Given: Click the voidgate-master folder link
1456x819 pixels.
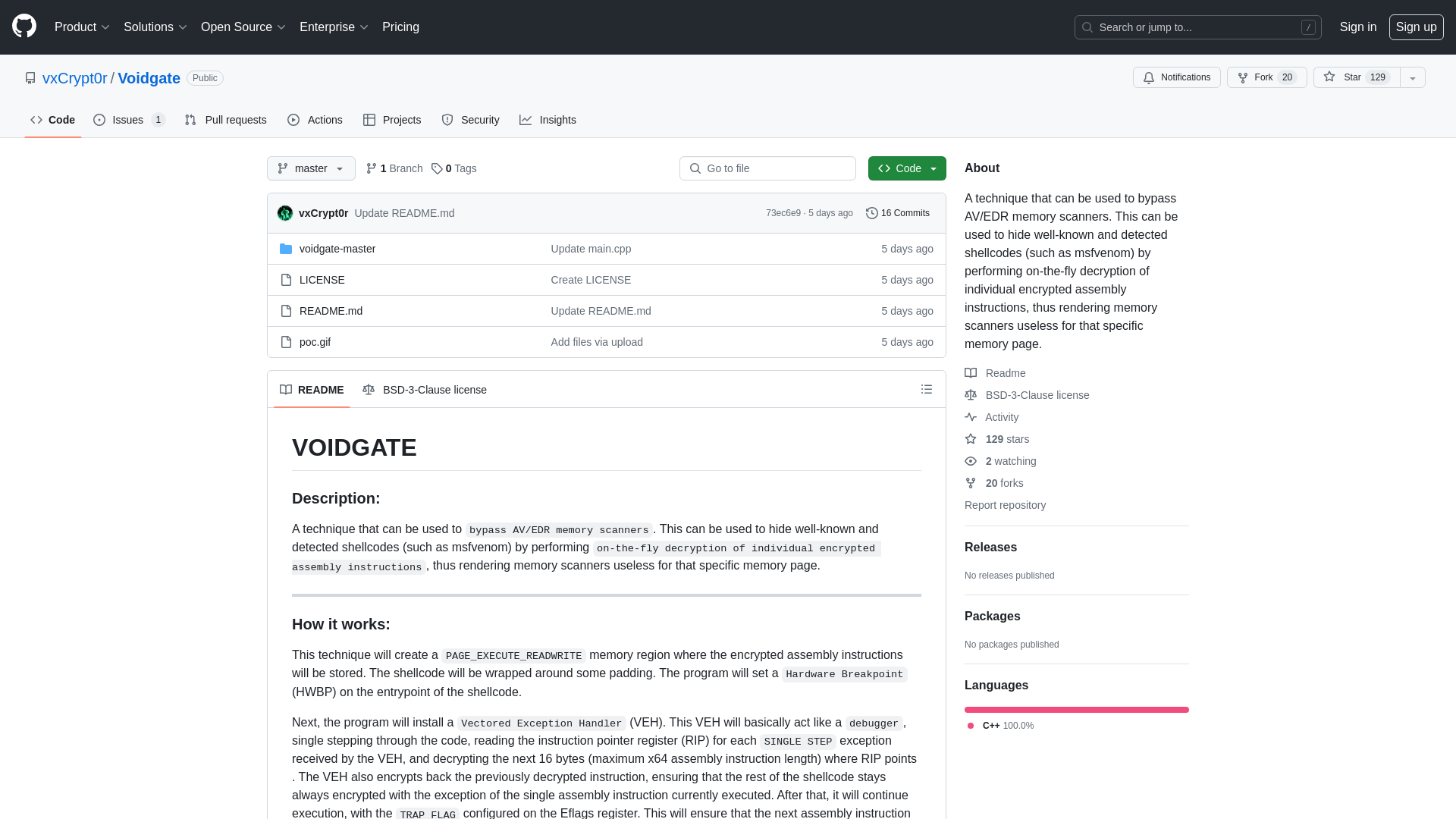Looking at the screenshot, I should [337, 248].
